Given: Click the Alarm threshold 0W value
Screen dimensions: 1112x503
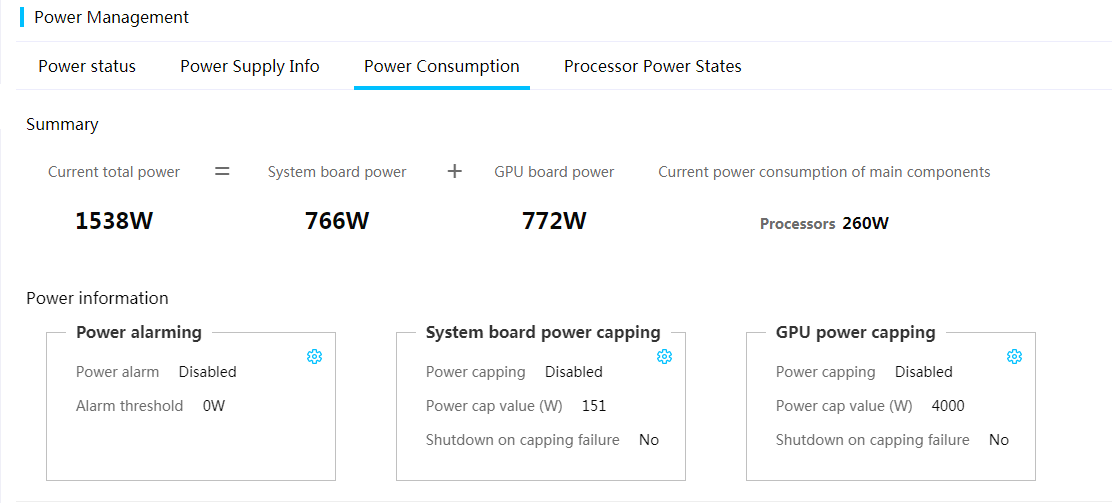Looking at the screenshot, I should pos(214,406).
